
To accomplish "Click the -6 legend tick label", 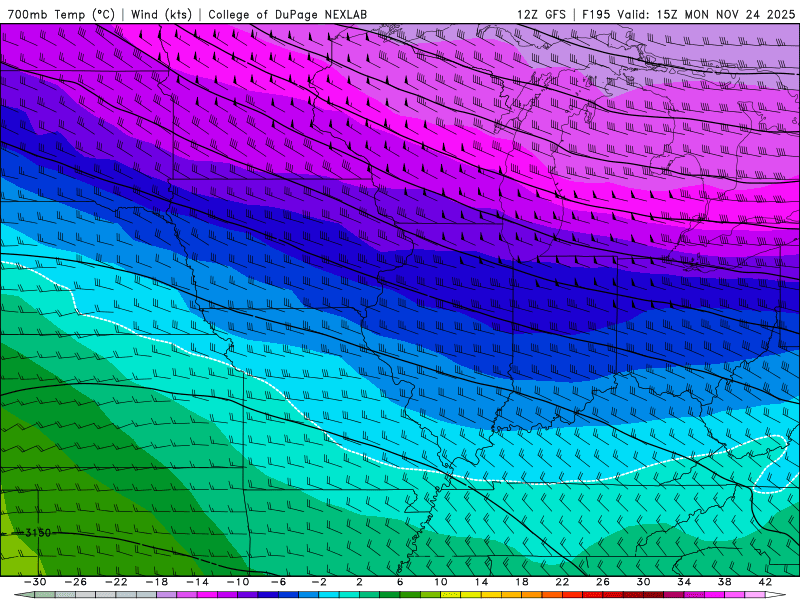I will (279, 582).
